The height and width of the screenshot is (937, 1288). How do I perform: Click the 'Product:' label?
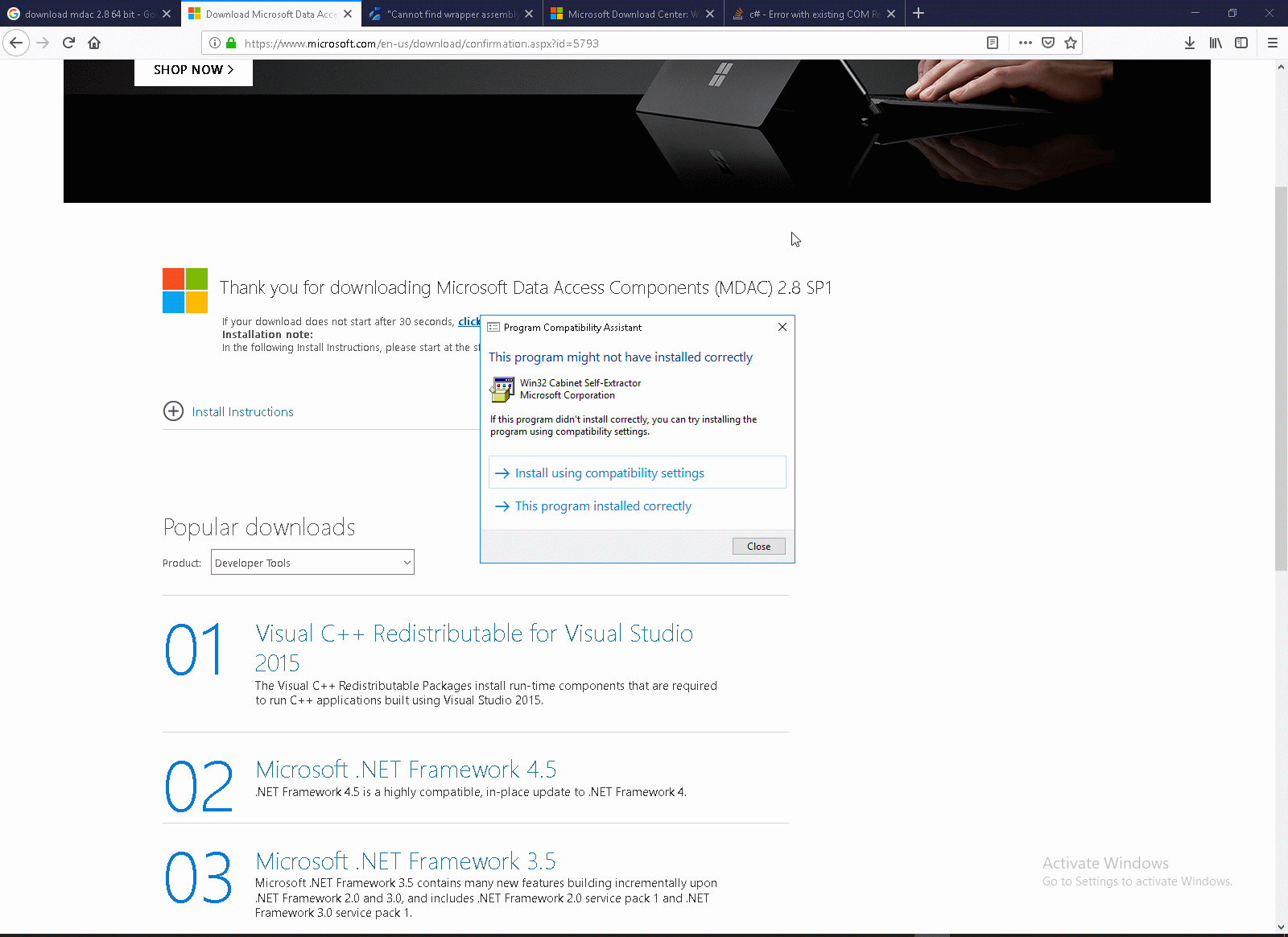click(182, 563)
